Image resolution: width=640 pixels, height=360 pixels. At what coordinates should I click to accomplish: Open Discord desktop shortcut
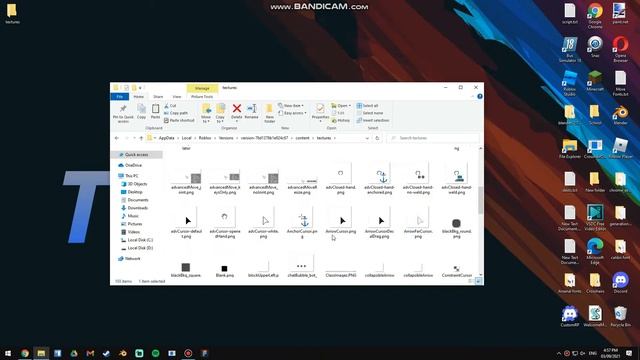pyautogui.click(x=620, y=283)
